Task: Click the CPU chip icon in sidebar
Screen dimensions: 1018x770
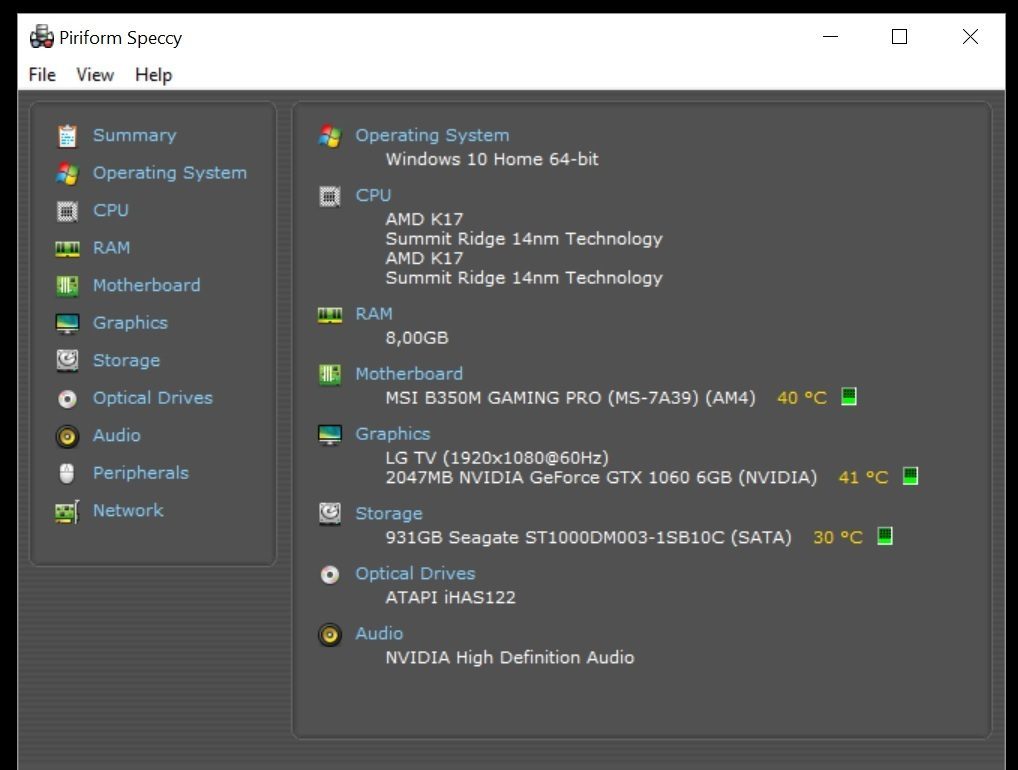Action: point(67,211)
